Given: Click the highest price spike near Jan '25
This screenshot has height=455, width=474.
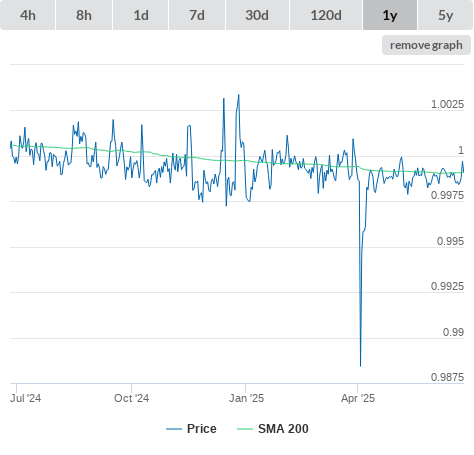Looking at the screenshot, I should [238, 95].
